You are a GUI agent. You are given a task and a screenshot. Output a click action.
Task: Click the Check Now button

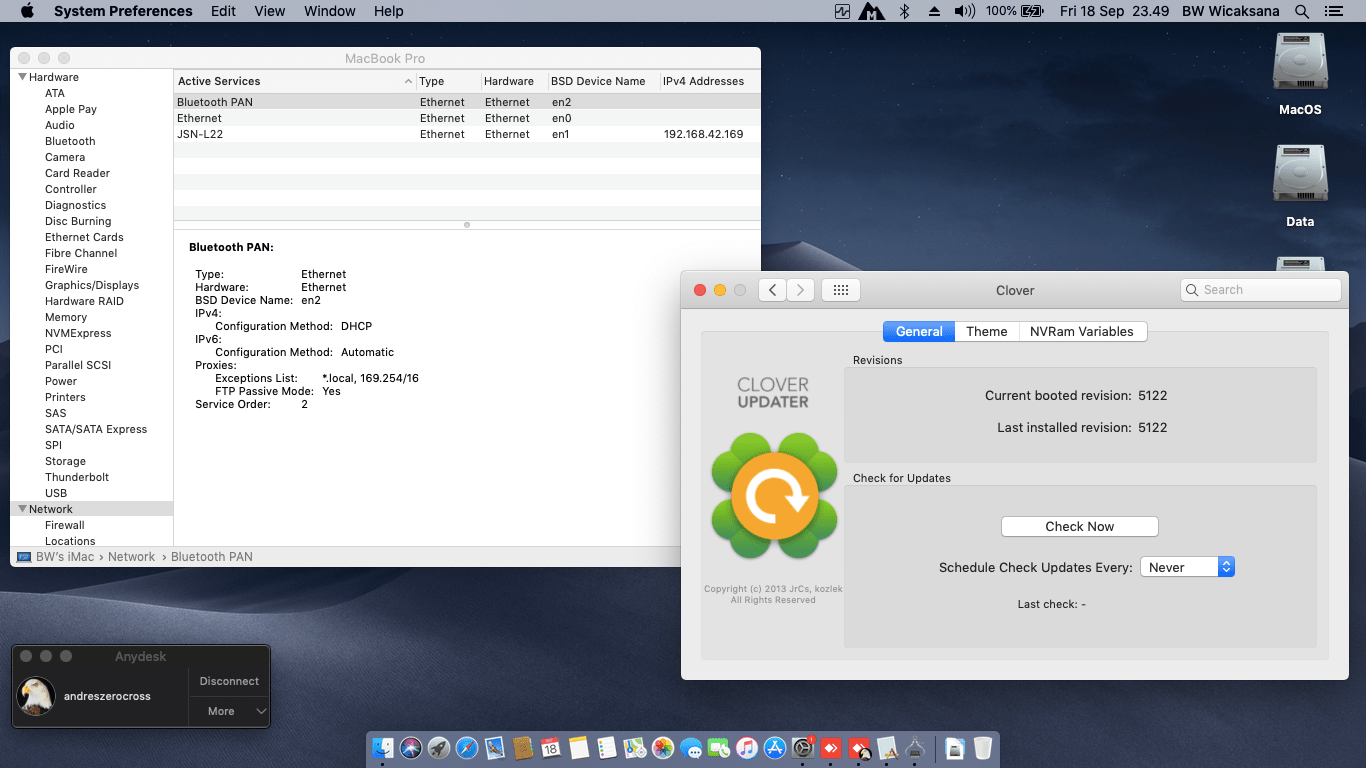pos(1079,526)
